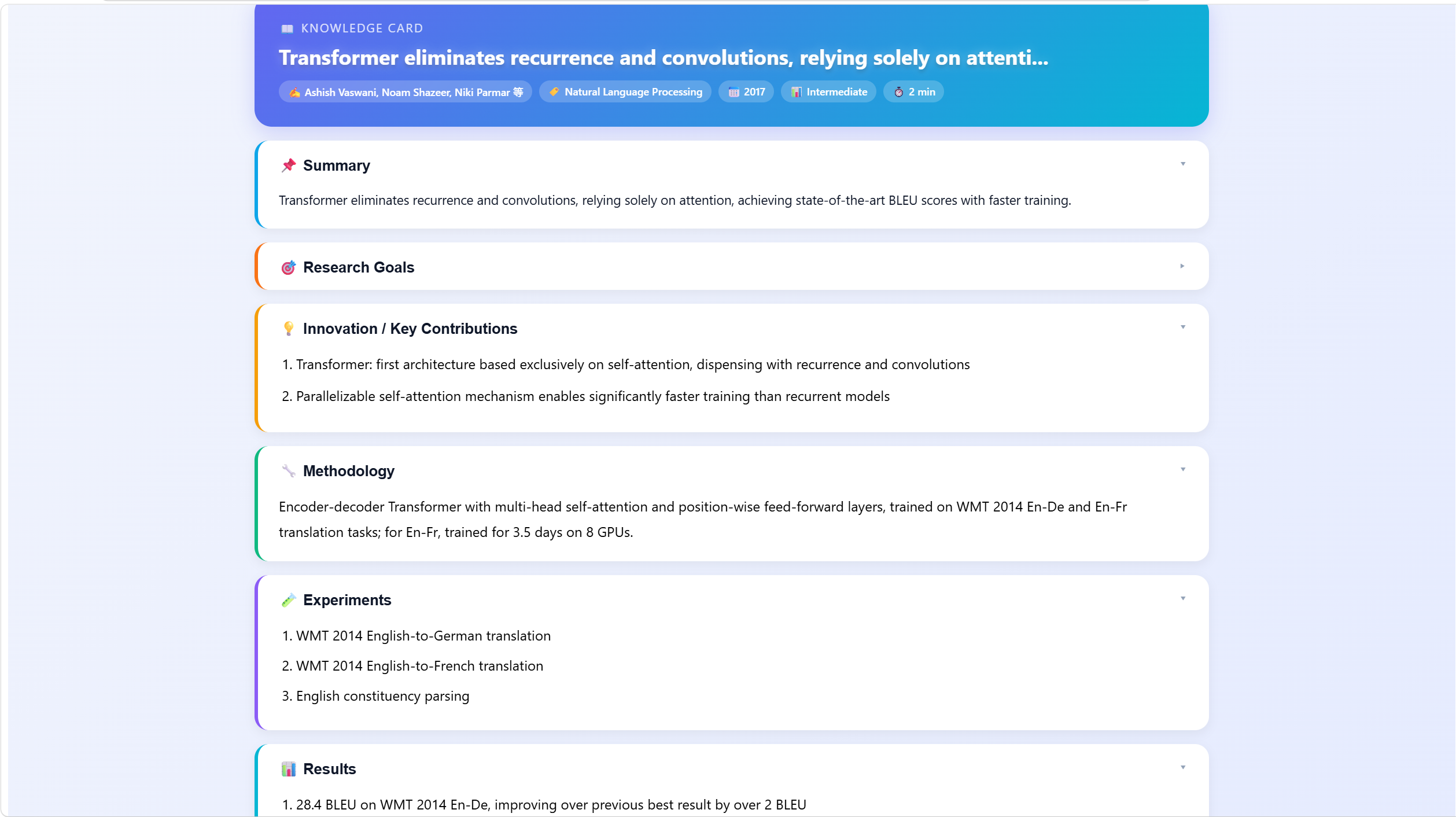Click the Intermediate difficulty badge

828,92
